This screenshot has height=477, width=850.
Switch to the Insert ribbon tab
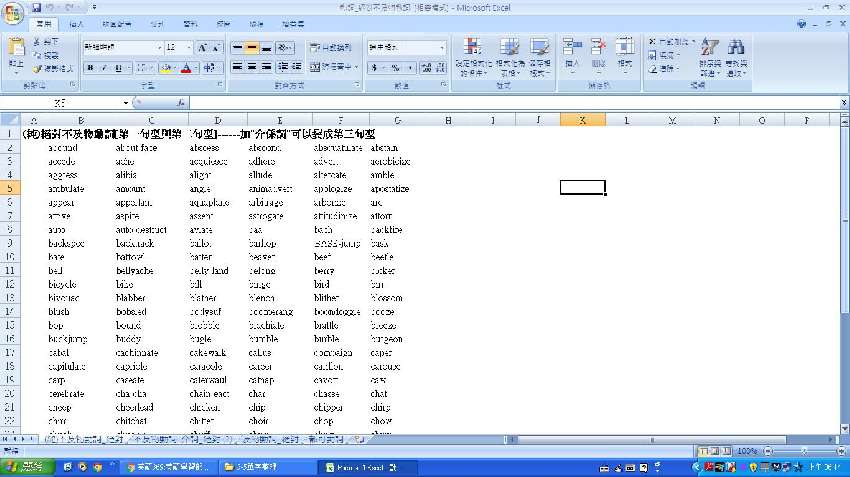point(76,24)
